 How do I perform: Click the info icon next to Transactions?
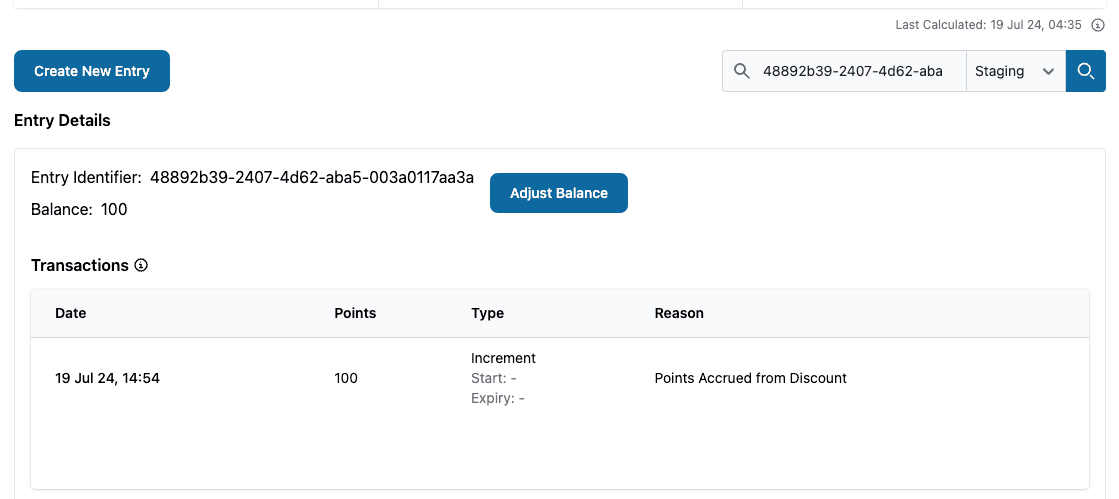tap(141, 265)
